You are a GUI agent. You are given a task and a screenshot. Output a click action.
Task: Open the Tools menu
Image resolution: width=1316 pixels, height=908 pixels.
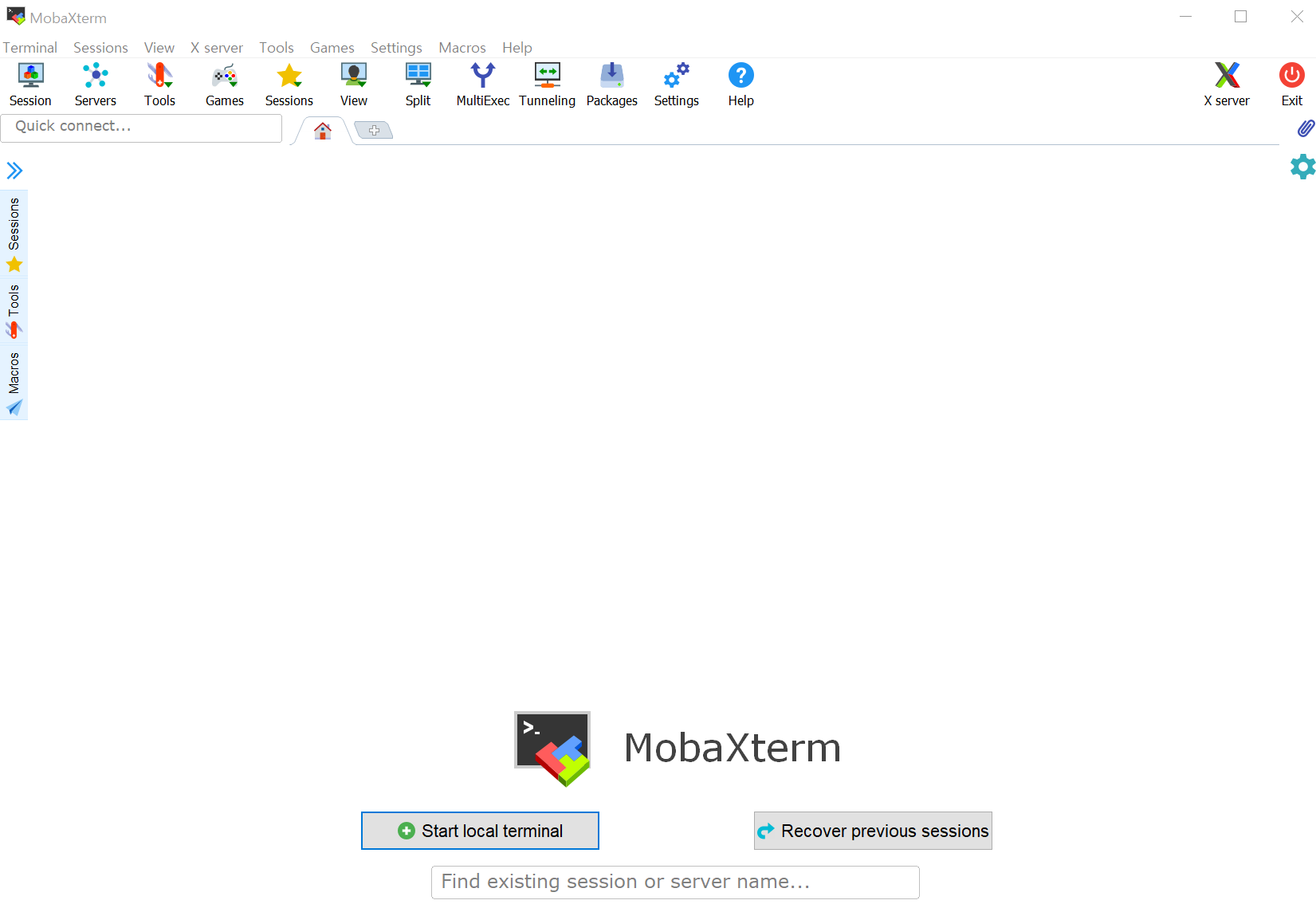(x=277, y=48)
